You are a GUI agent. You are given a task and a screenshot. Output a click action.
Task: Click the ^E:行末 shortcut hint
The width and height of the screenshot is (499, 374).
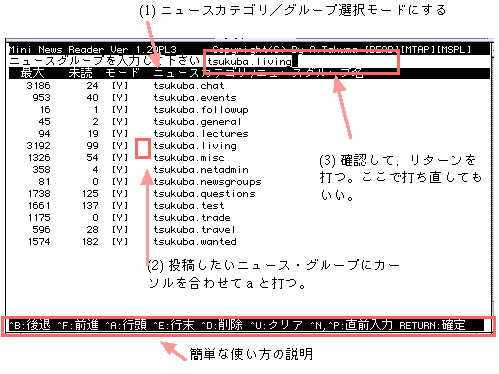pos(174,325)
